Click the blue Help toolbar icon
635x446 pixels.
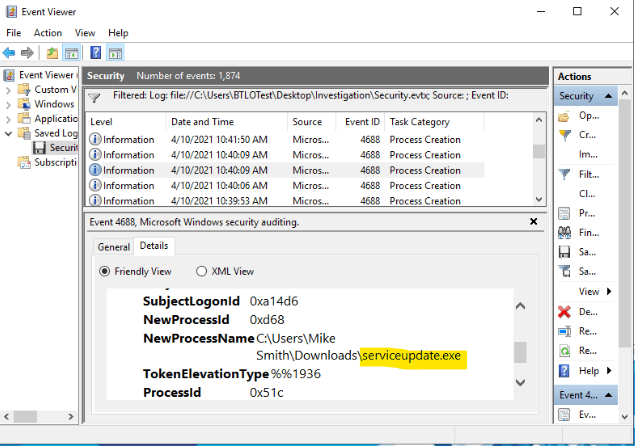96,53
